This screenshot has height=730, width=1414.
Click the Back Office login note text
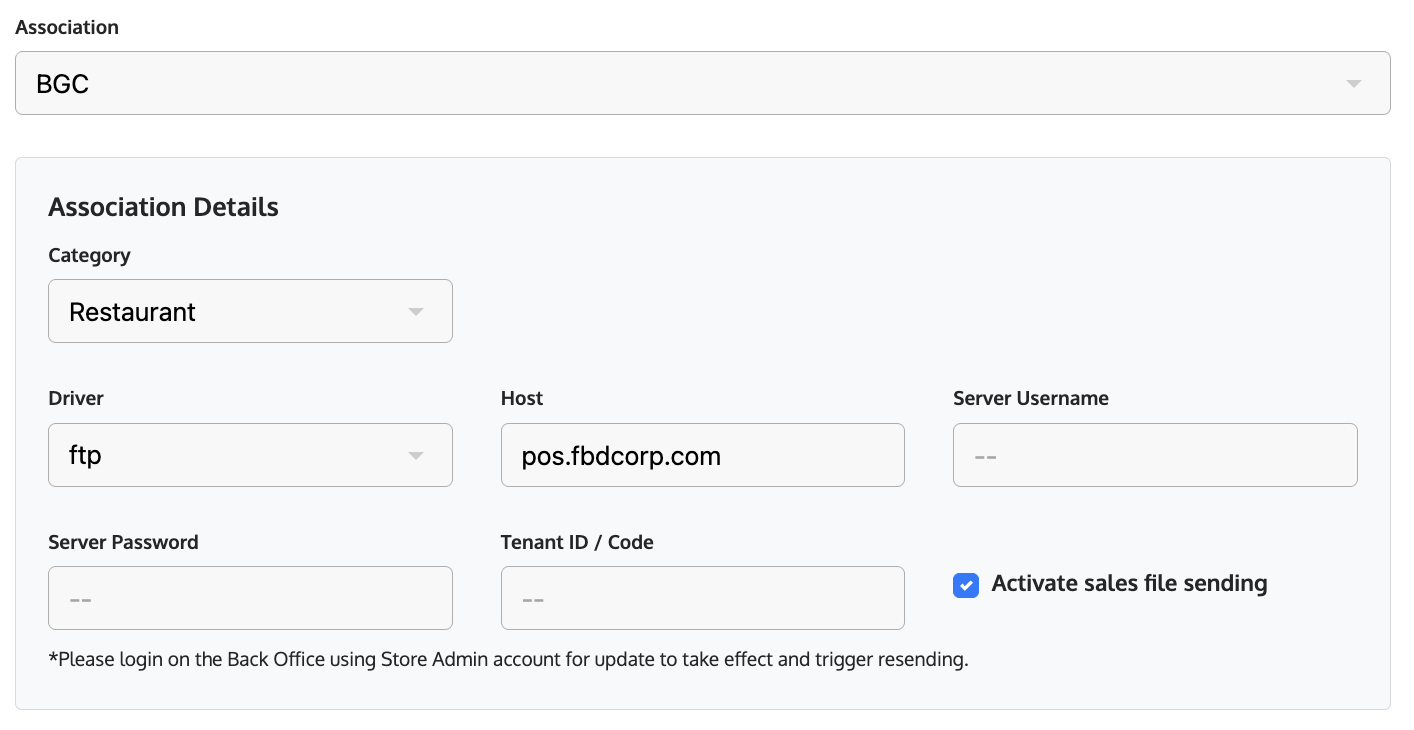point(508,659)
